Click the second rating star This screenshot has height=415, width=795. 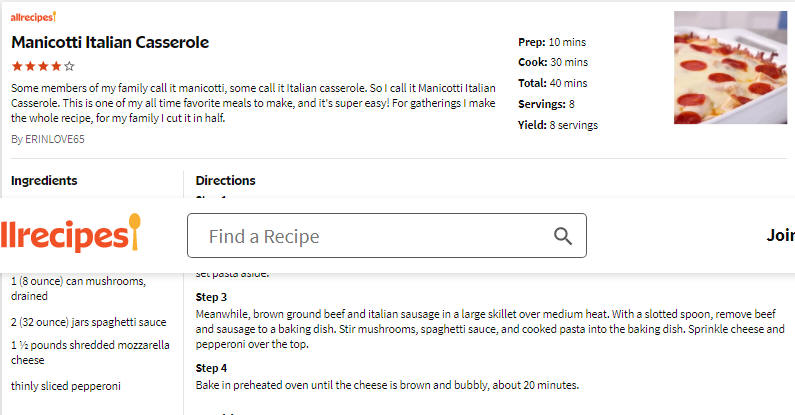(x=30, y=66)
